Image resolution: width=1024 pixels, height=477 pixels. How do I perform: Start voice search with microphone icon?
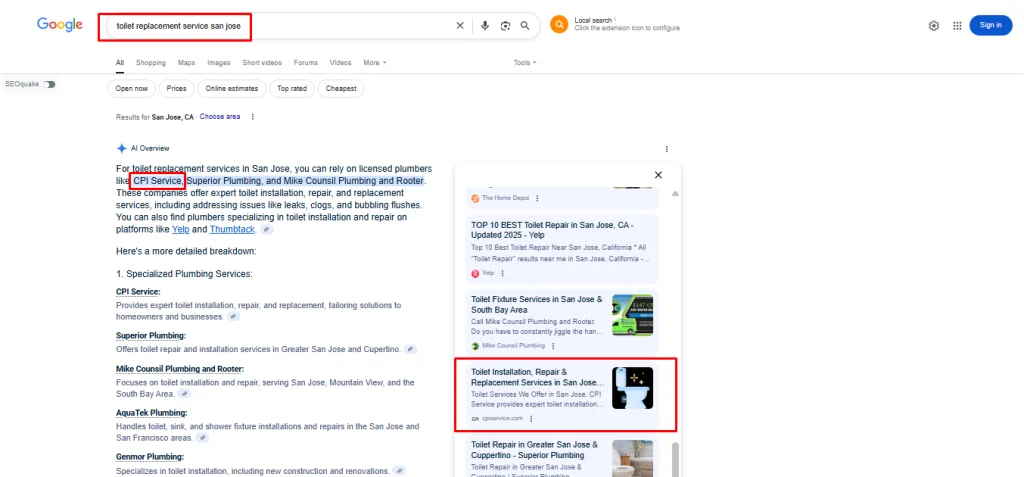[x=485, y=26]
